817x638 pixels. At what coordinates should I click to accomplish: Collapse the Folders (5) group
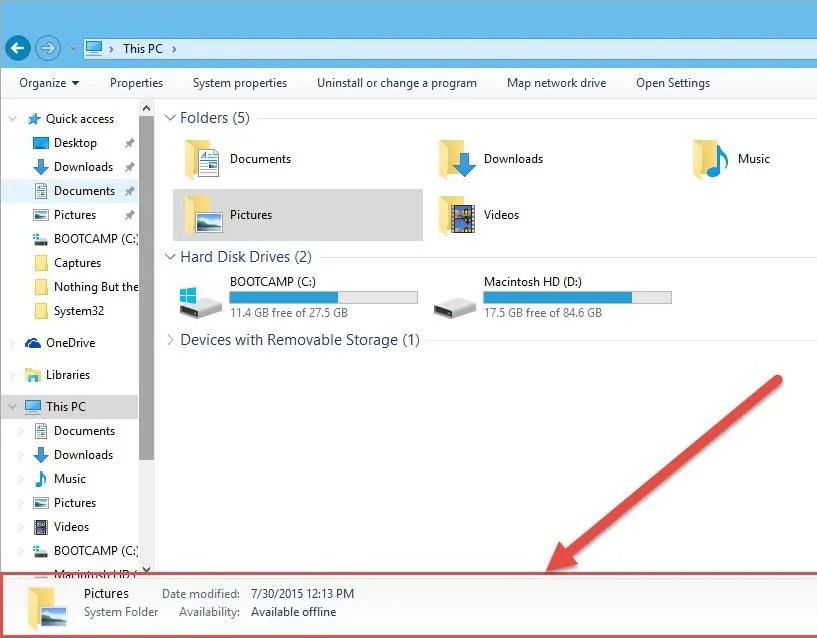click(x=170, y=118)
